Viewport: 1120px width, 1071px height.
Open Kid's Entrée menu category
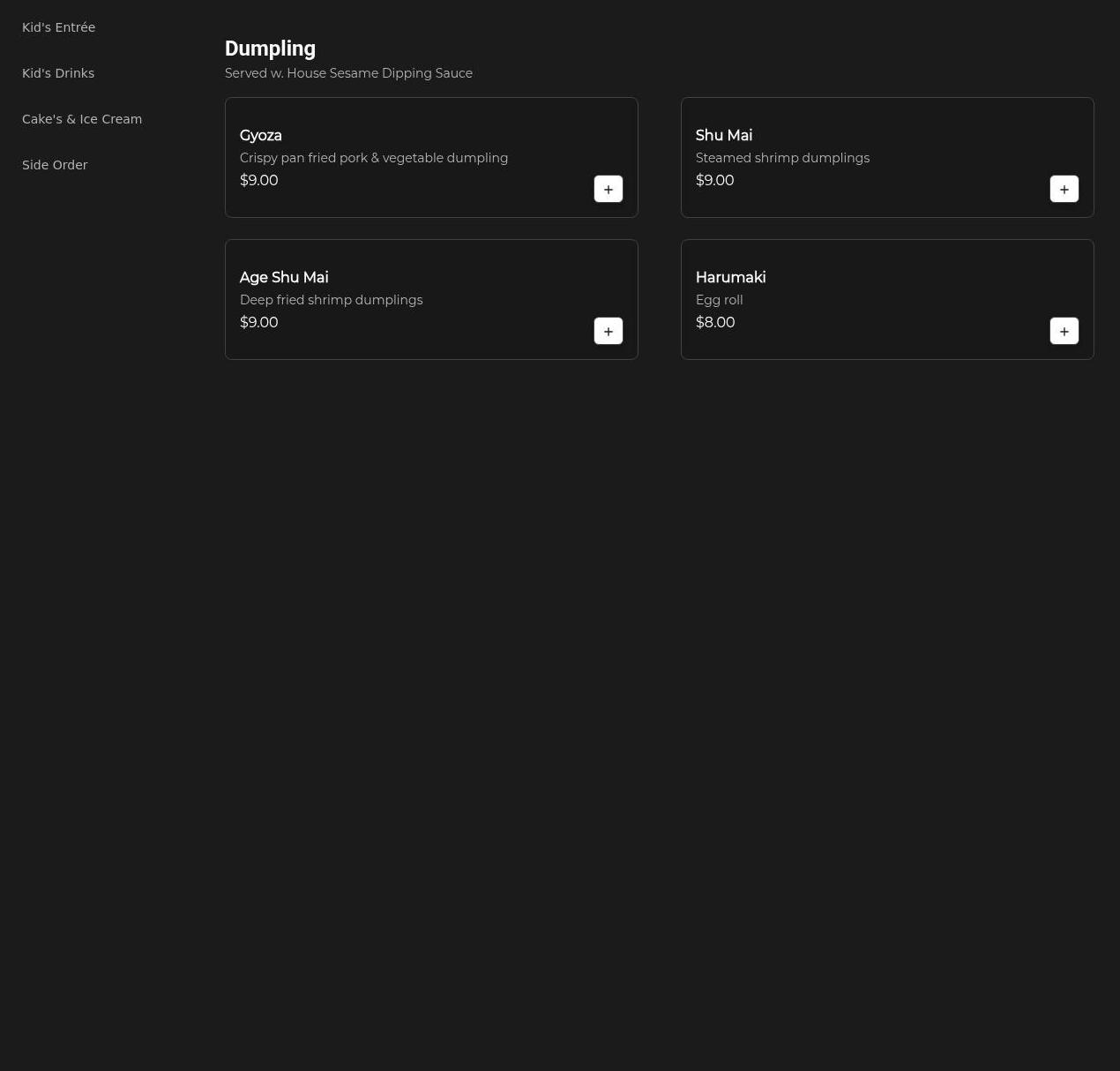click(58, 27)
